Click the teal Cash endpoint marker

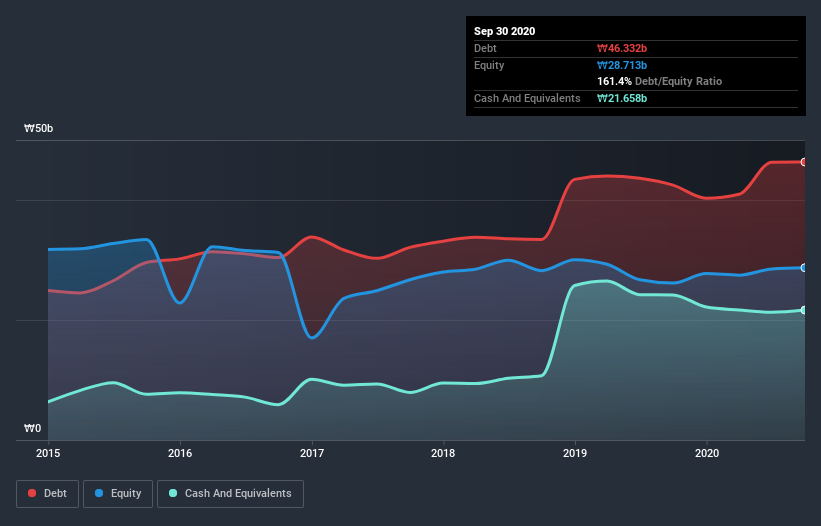click(x=804, y=310)
